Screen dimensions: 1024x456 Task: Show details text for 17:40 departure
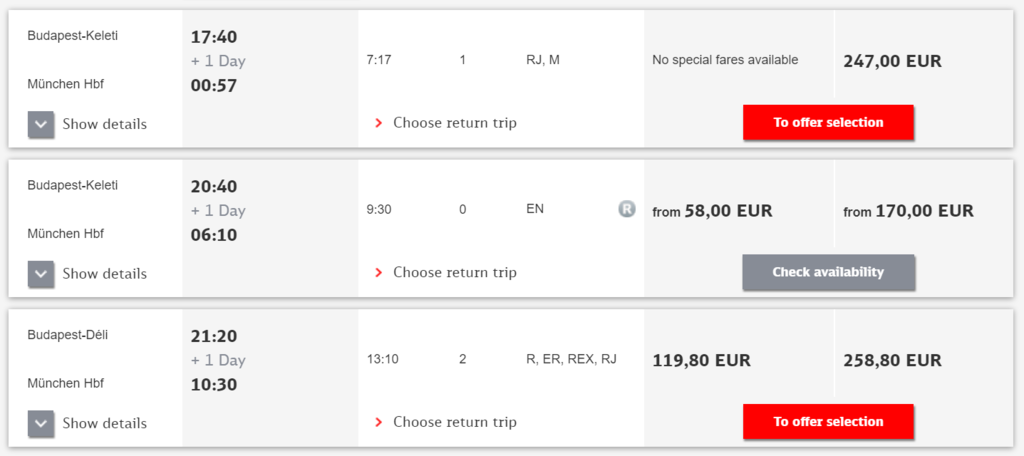point(104,124)
